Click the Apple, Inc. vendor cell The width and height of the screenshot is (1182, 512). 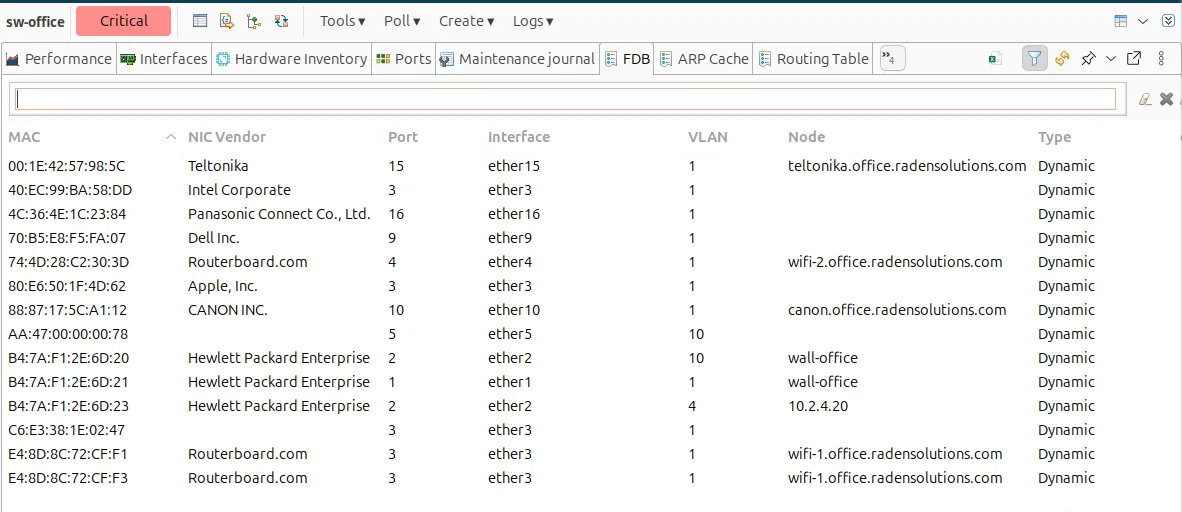pyautogui.click(x=222, y=287)
